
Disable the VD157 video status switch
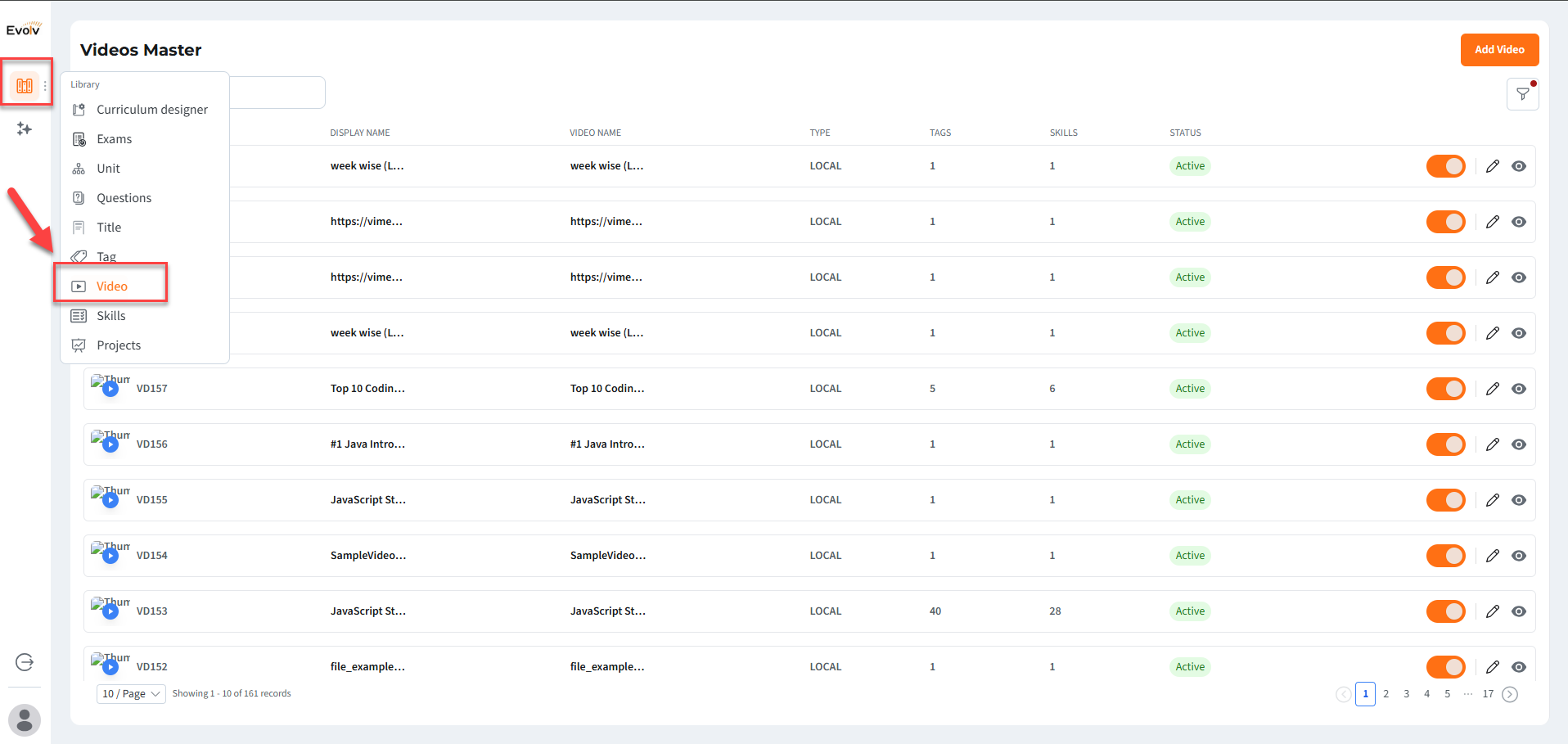pyautogui.click(x=1446, y=389)
